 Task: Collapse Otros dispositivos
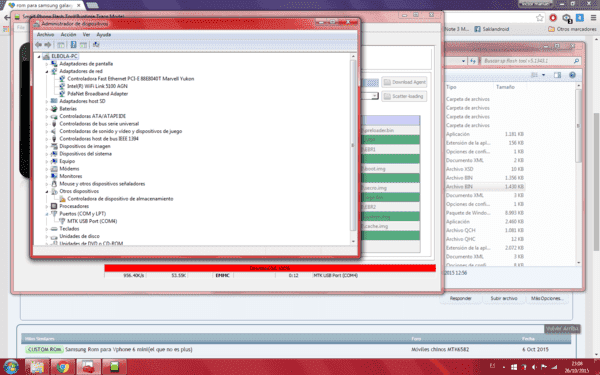[47, 191]
